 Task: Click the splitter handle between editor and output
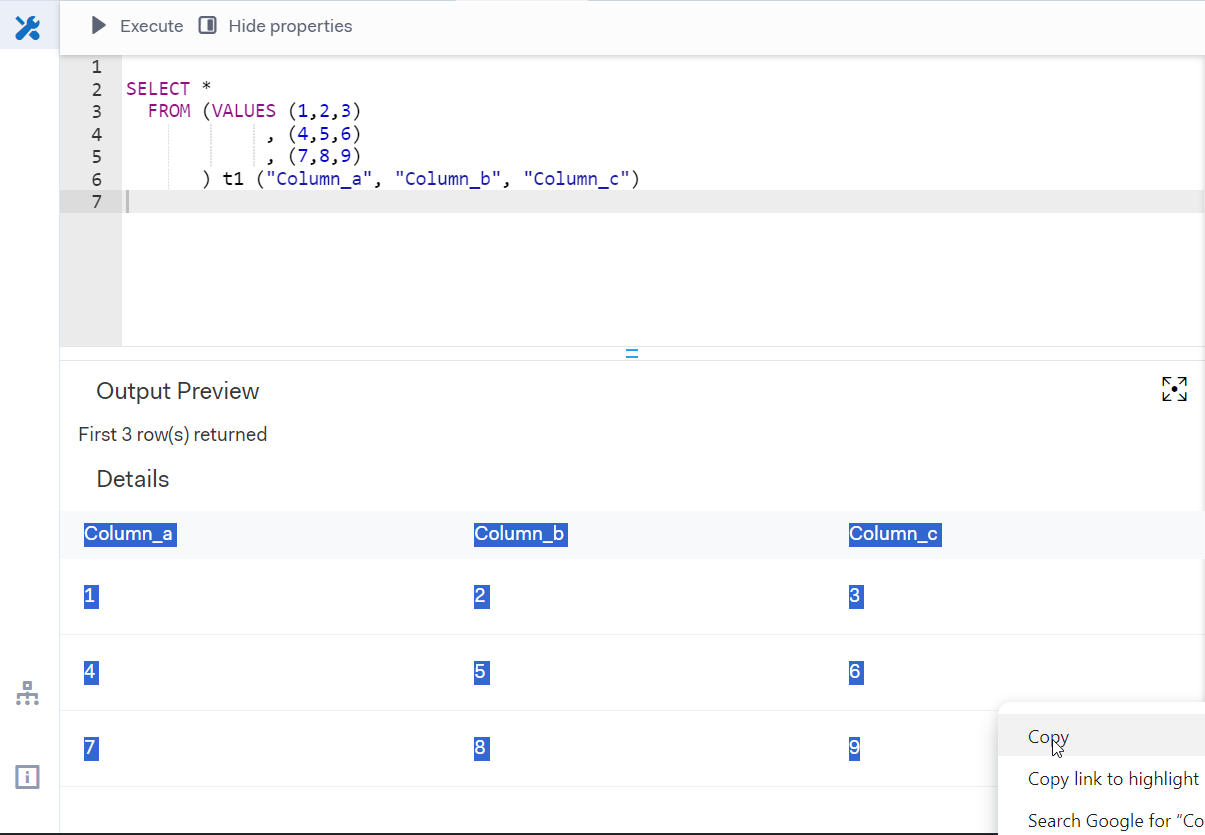(632, 353)
